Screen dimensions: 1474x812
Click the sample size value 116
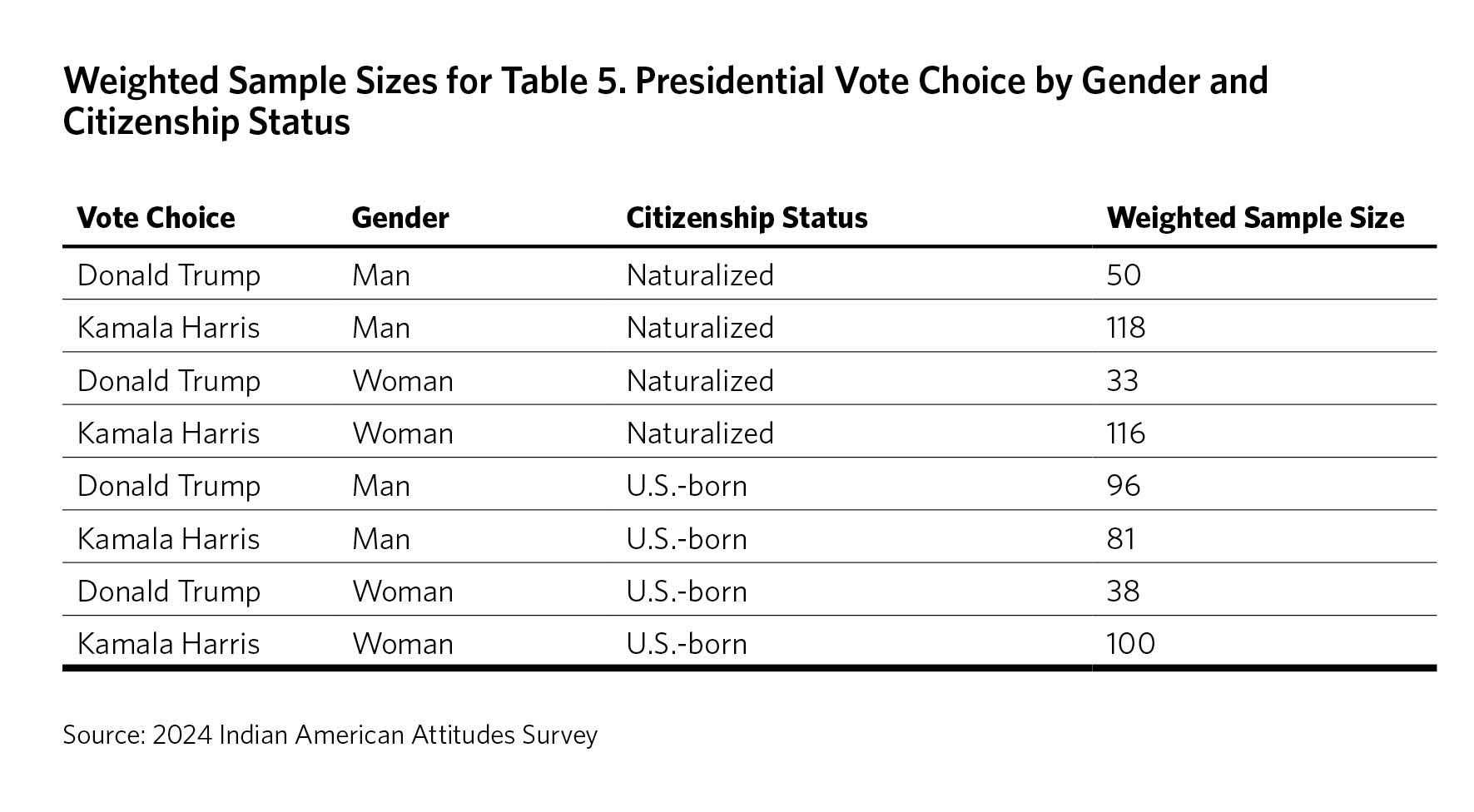point(1125,433)
